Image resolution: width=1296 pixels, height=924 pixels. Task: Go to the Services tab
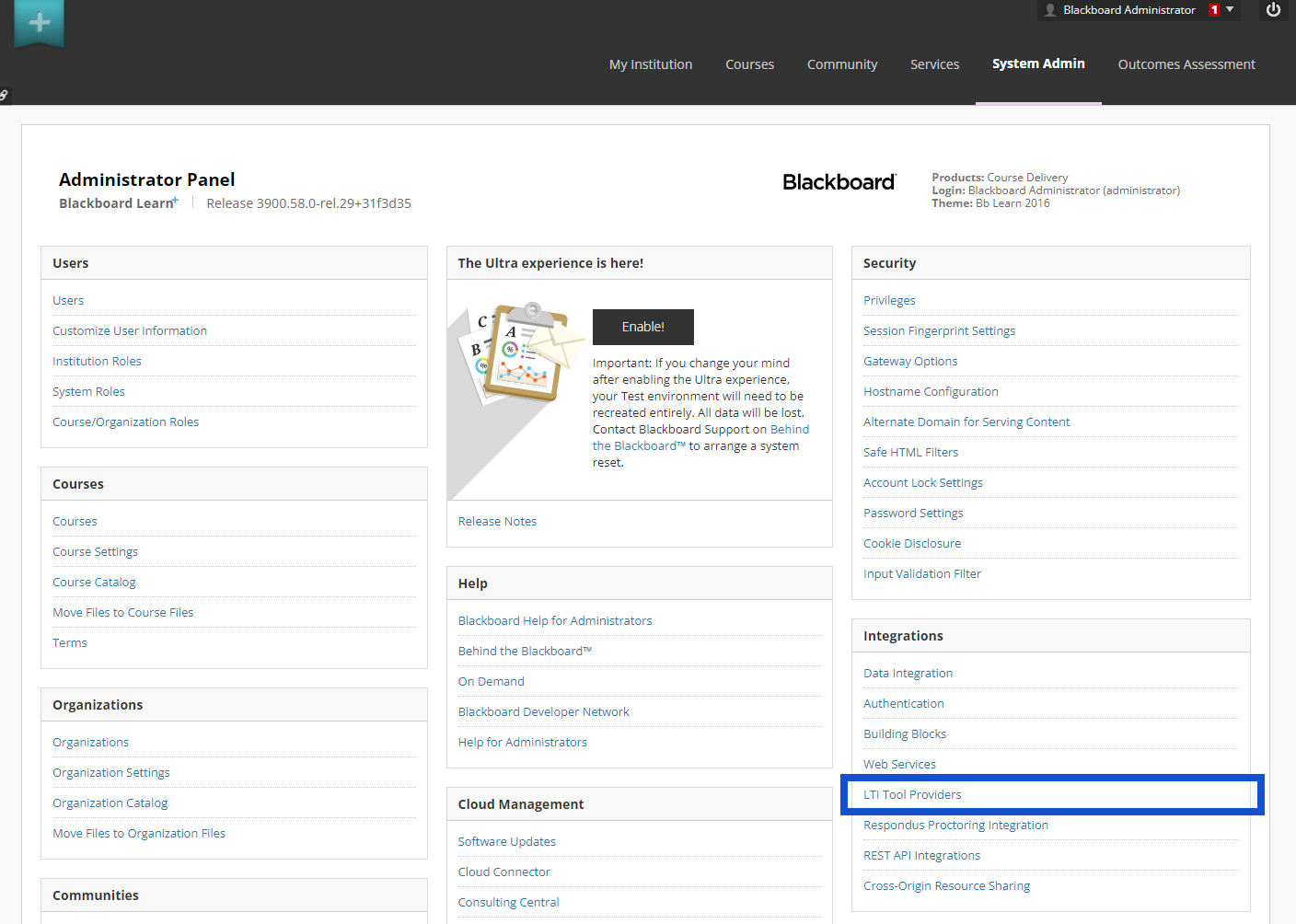(x=934, y=64)
